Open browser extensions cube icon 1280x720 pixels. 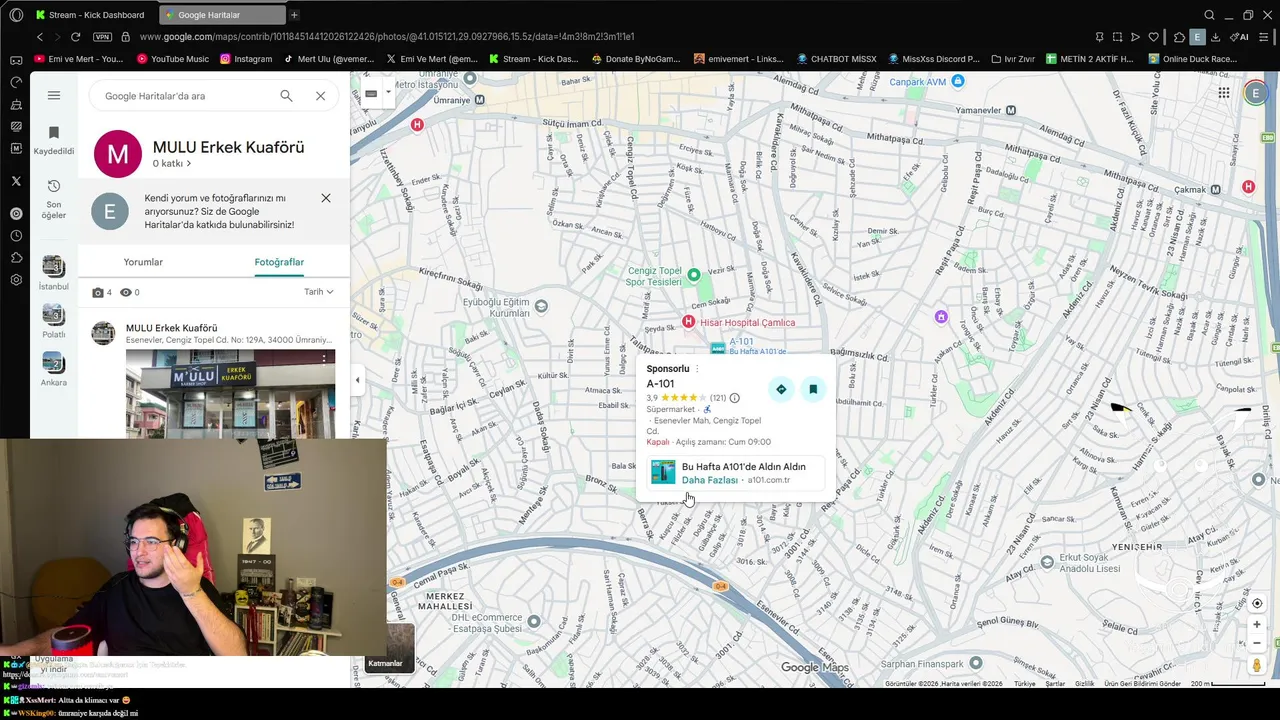(1179, 37)
